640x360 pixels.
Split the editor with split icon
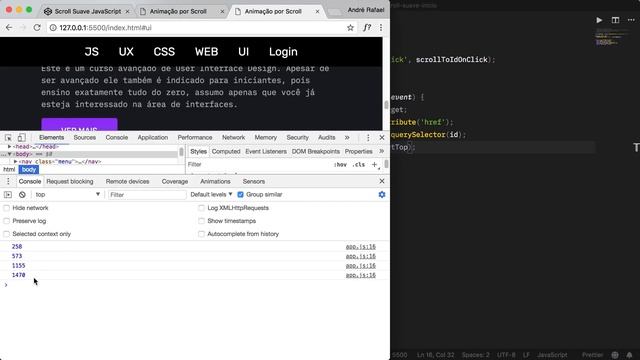pos(615,20)
